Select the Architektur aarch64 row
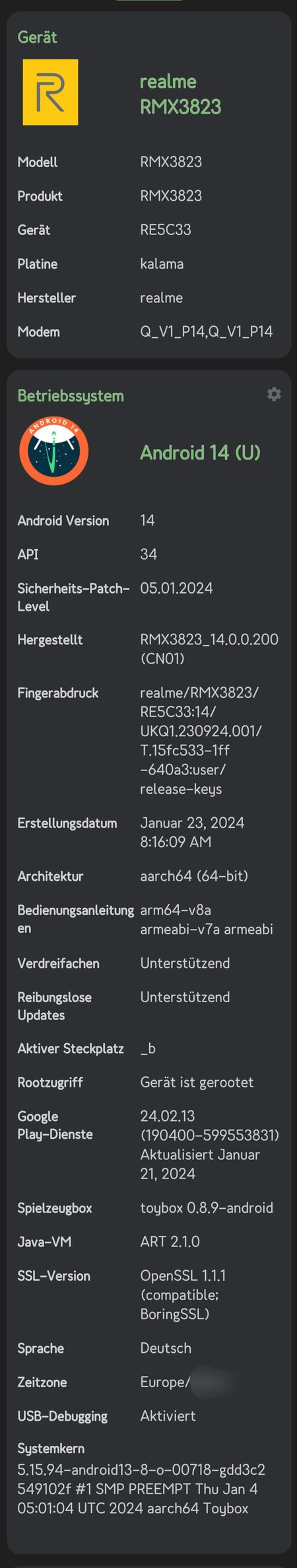This screenshot has height=1568, width=297. [x=148, y=876]
